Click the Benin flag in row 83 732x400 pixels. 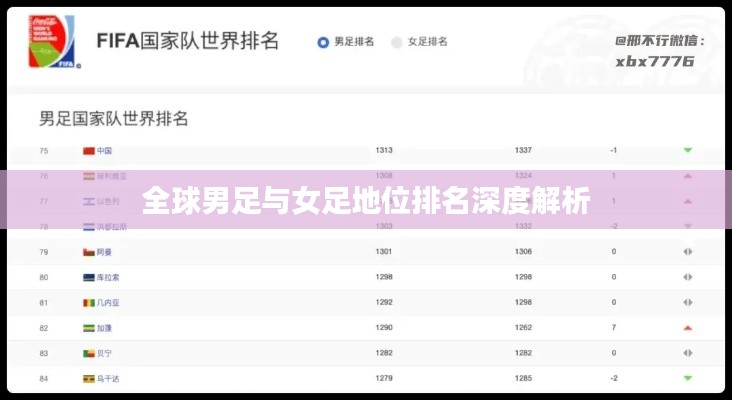(x=88, y=353)
